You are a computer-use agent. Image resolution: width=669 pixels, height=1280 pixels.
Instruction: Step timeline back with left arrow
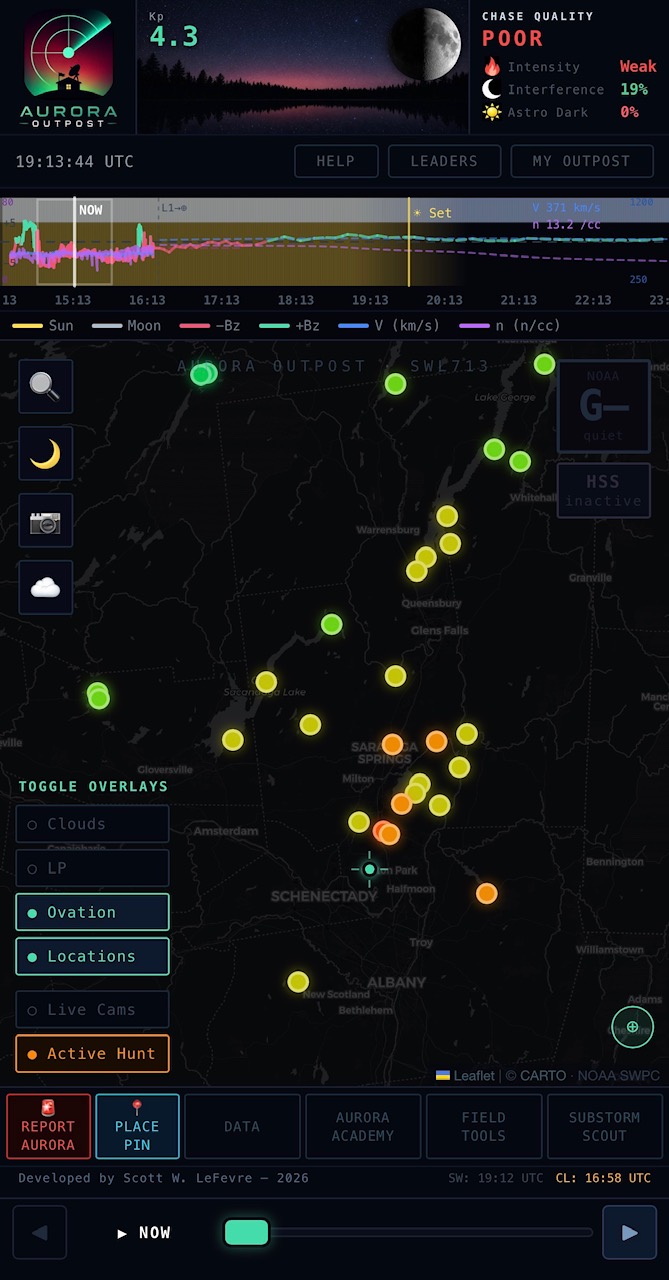click(x=40, y=1233)
